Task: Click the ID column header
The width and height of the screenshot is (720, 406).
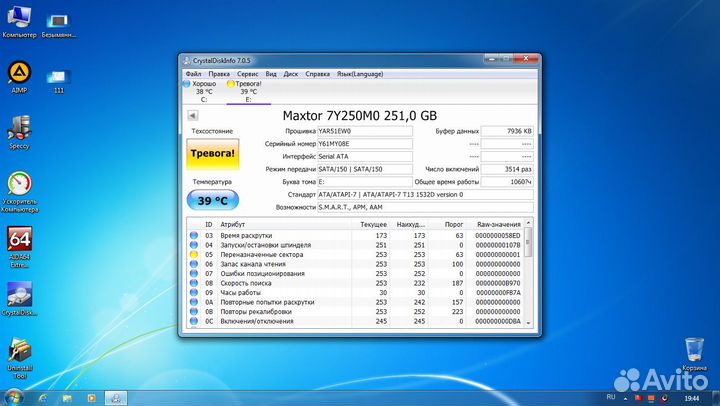Action: pos(208,225)
